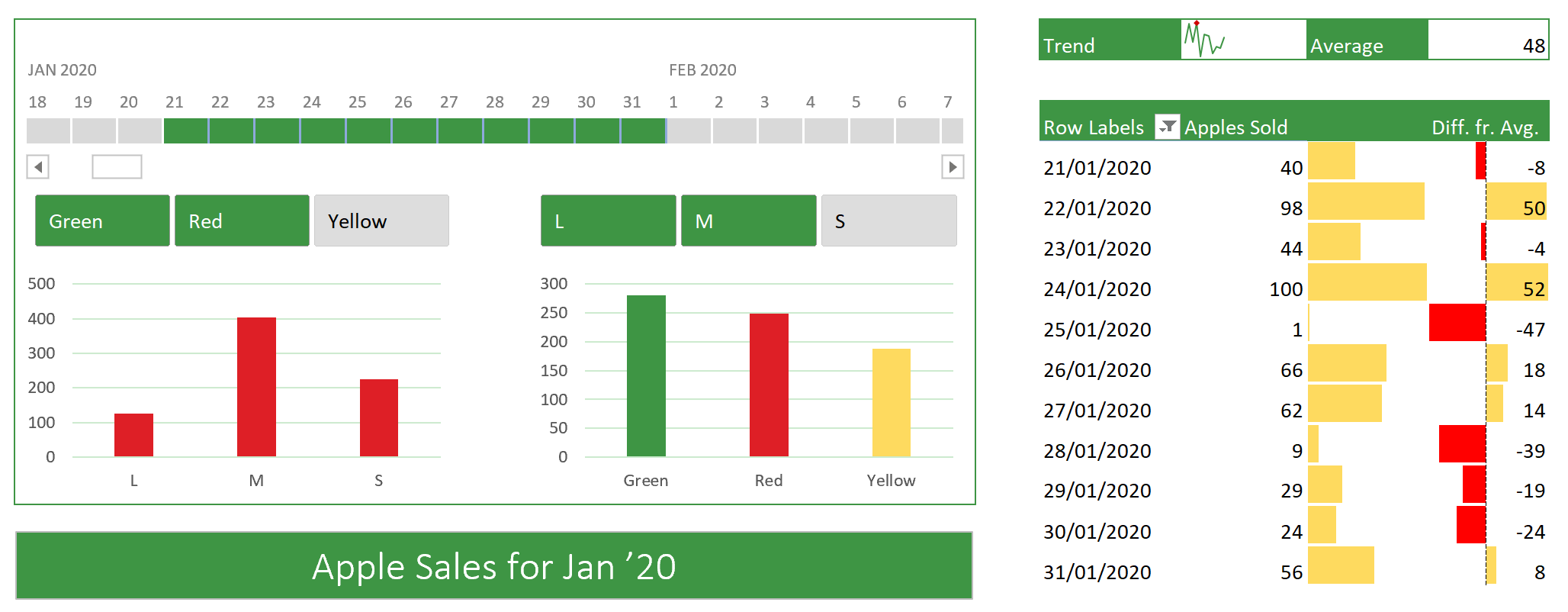
Task: Select the 24/01/2020 row label
Action: point(1097,289)
